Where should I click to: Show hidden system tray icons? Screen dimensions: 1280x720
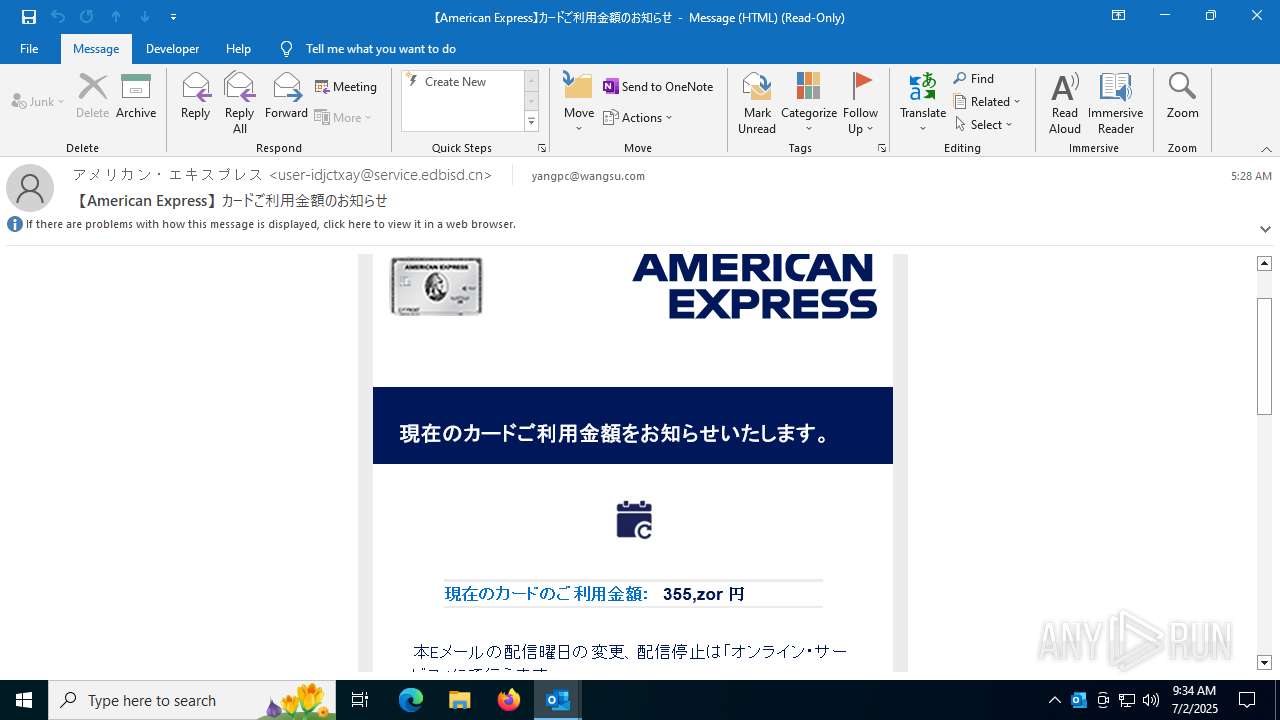point(1055,700)
